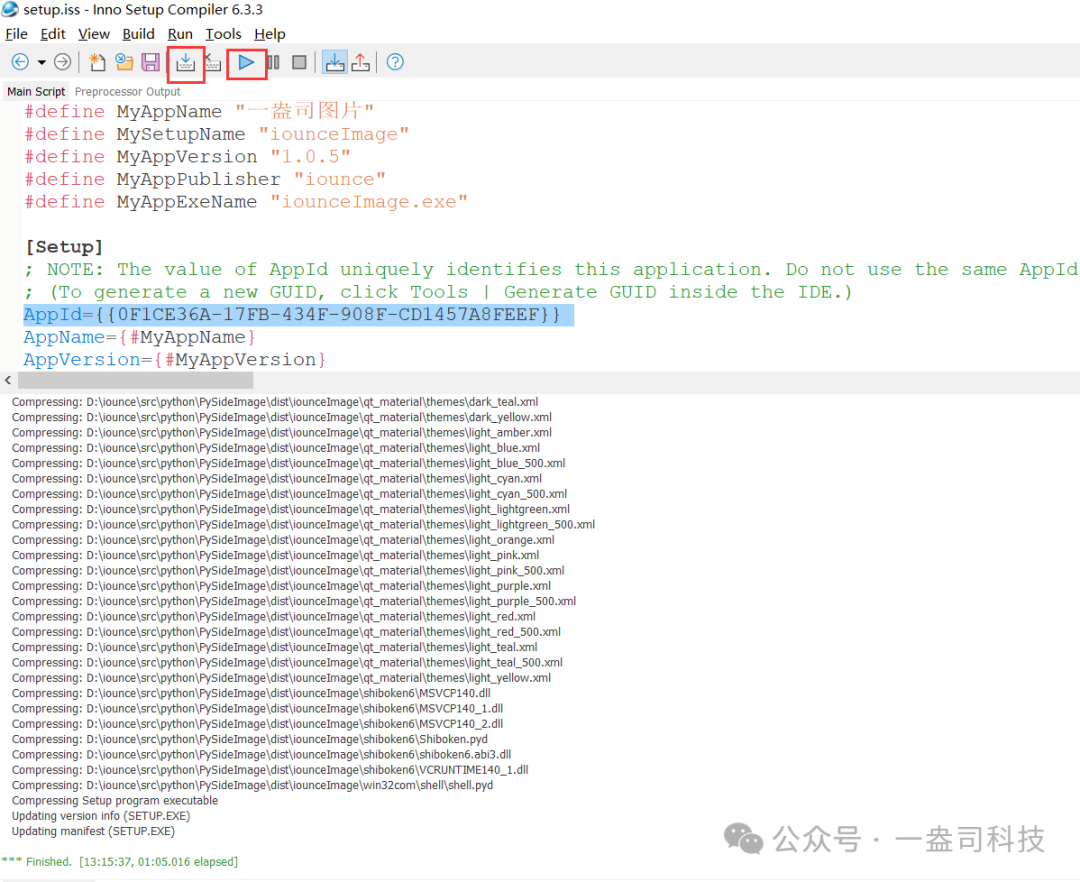Open the Build menu
The height and width of the screenshot is (882, 1080).
pyautogui.click(x=138, y=34)
